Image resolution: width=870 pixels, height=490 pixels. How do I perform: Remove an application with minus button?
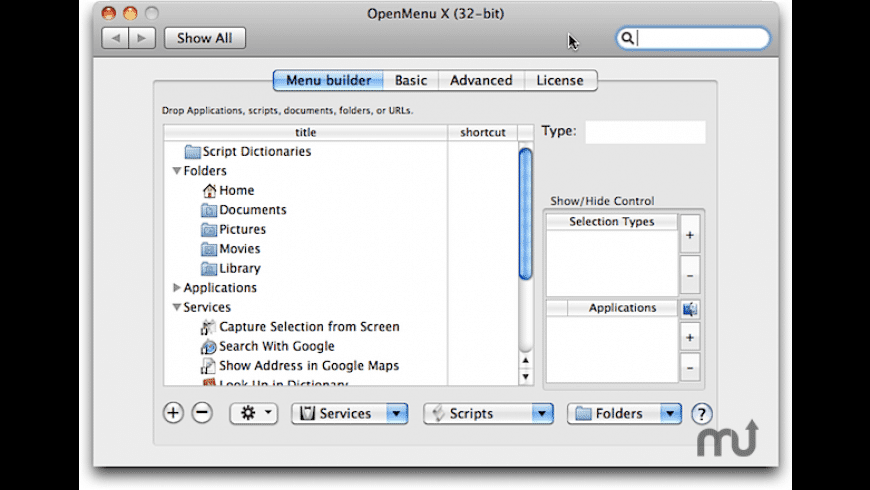[x=690, y=367]
